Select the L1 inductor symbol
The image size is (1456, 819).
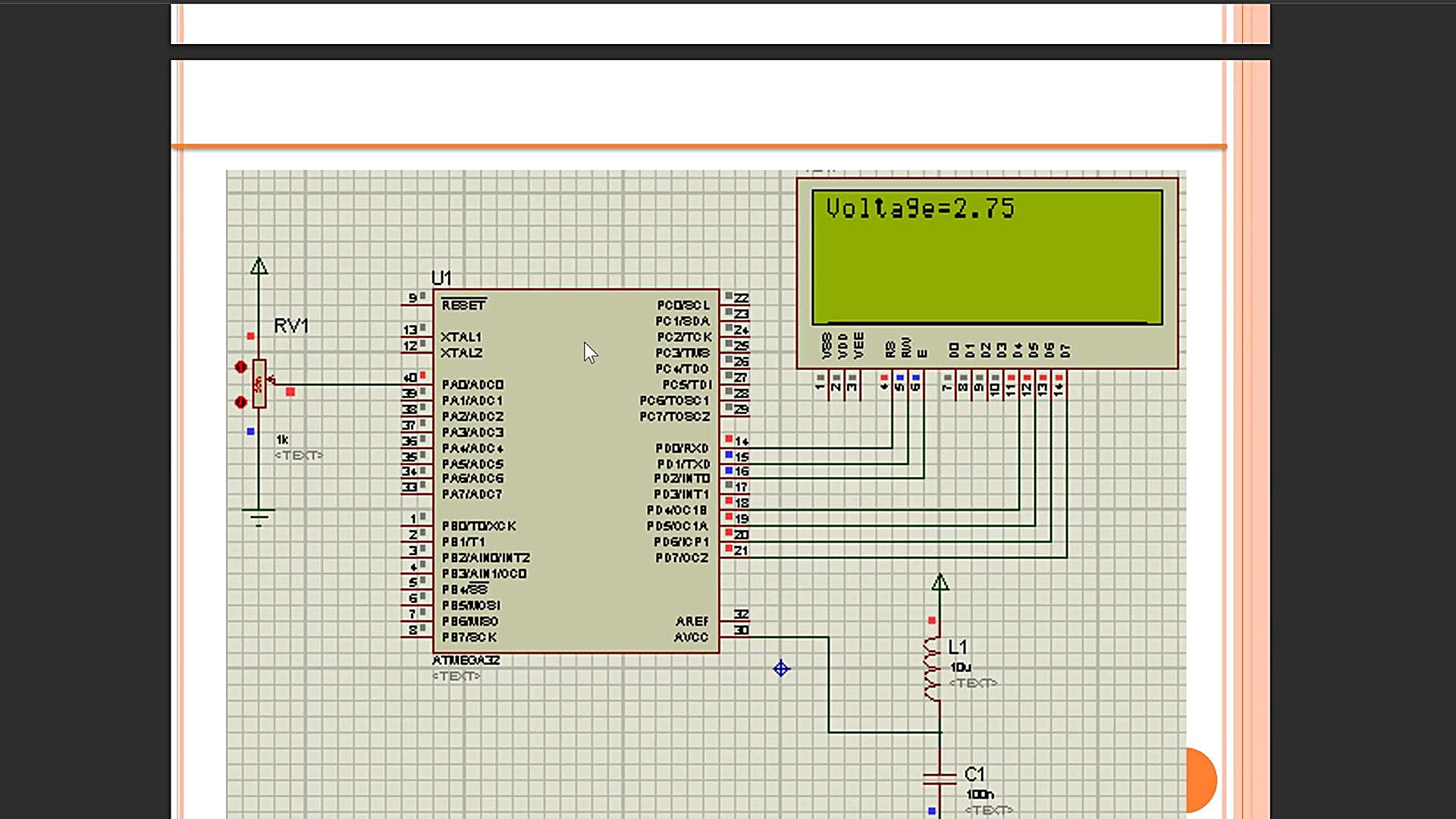pyautogui.click(x=932, y=668)
